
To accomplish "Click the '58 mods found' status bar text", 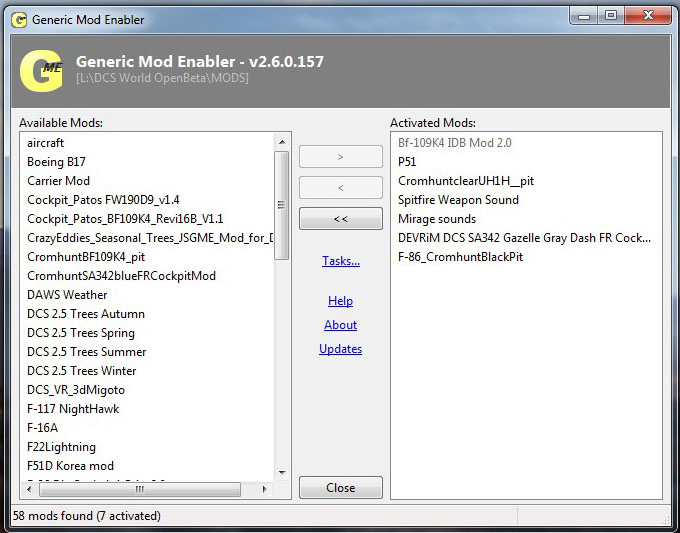I will (87, 516).
